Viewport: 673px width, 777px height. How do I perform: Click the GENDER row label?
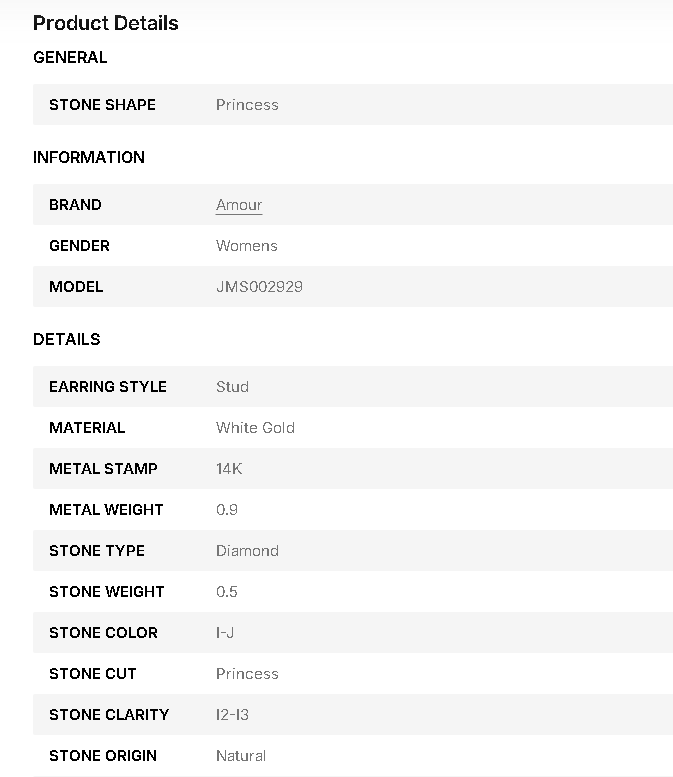79,246
